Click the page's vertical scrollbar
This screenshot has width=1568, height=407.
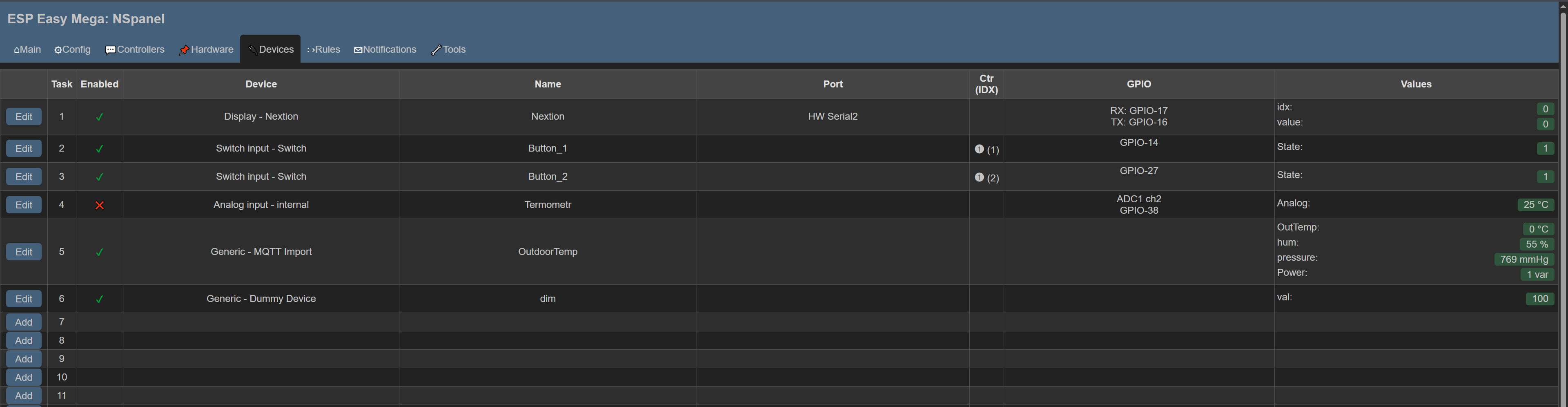[x=1563, y=203]
